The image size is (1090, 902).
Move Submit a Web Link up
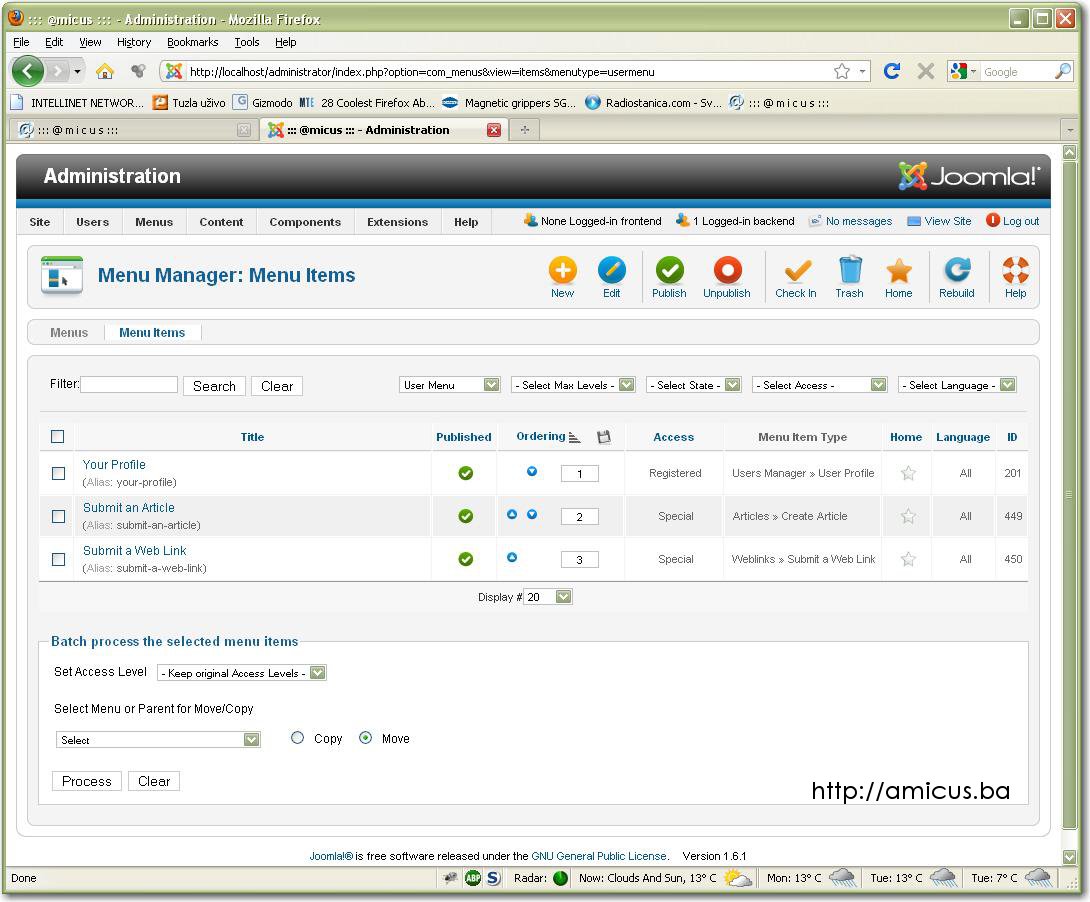[x=512, y=557]
